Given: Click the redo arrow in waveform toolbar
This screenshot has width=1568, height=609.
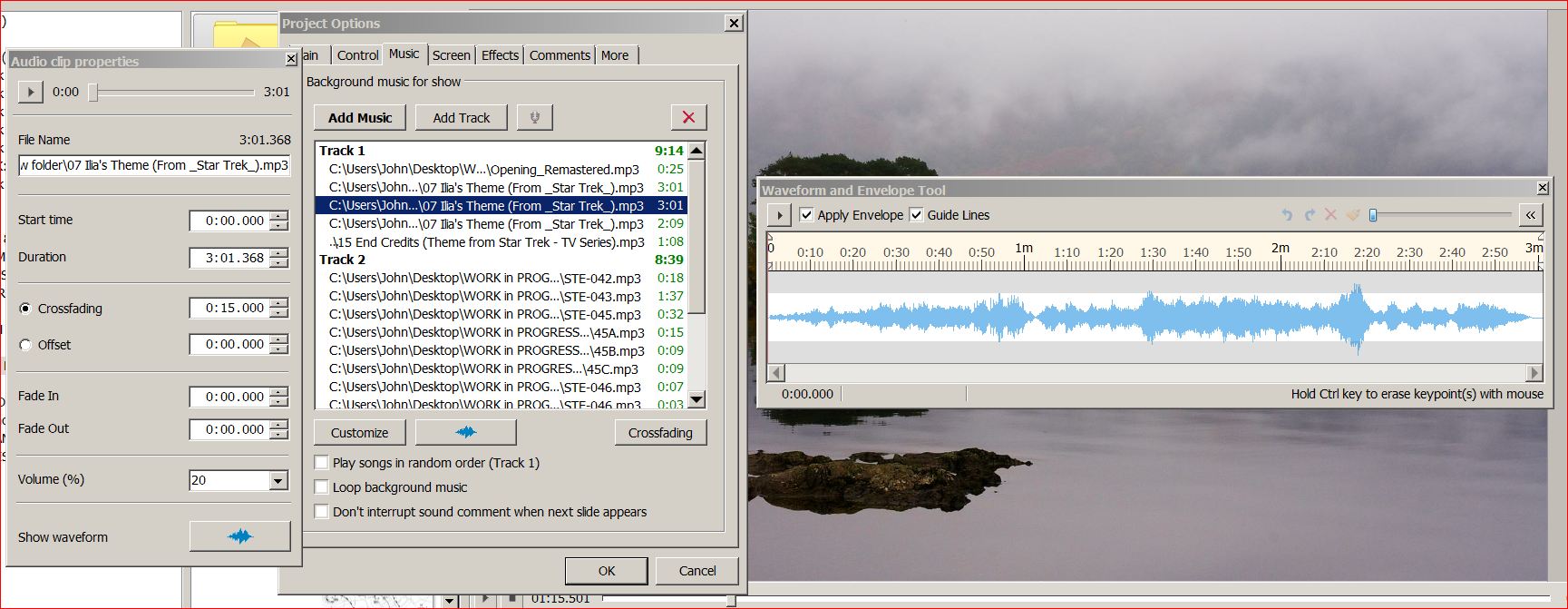Looking at the screenshot, I should pyautogui.click(x=1309, y=215).
